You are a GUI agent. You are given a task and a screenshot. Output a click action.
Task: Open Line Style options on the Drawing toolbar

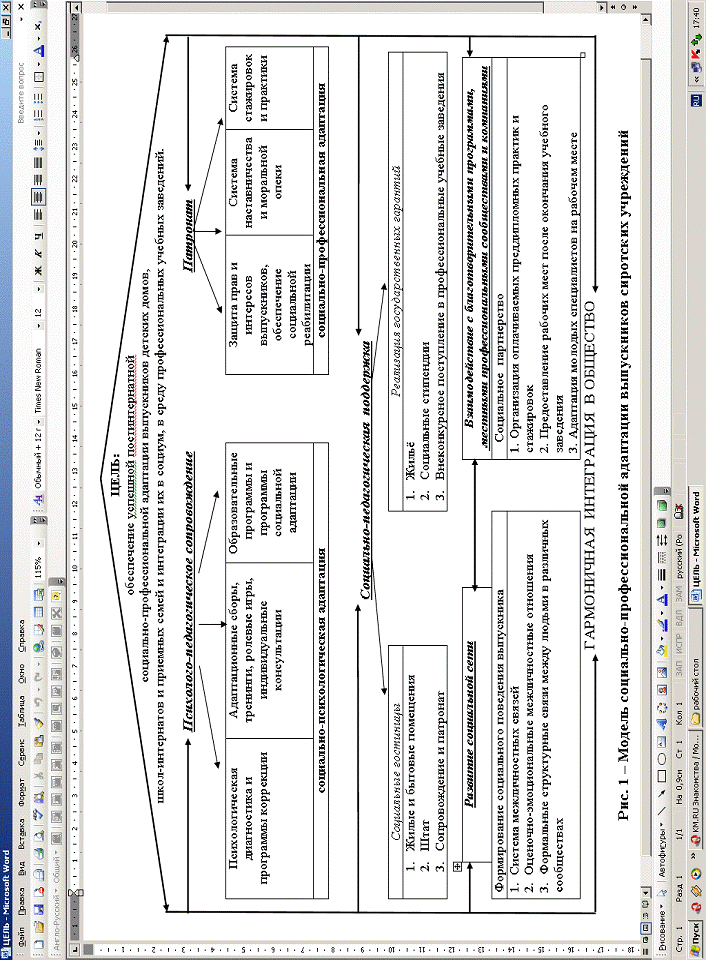click(663, 574)
